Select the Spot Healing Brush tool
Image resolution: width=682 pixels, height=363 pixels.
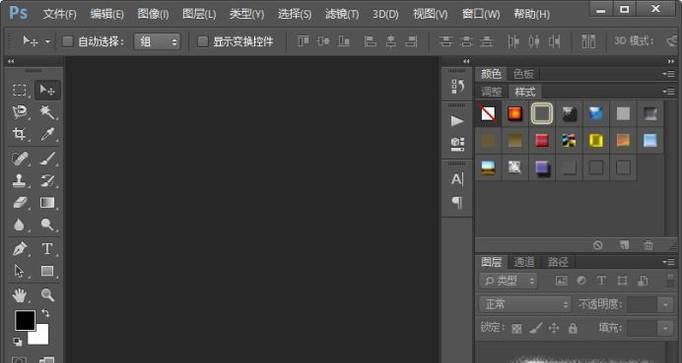pyautogui.click(x=20, y=159)
